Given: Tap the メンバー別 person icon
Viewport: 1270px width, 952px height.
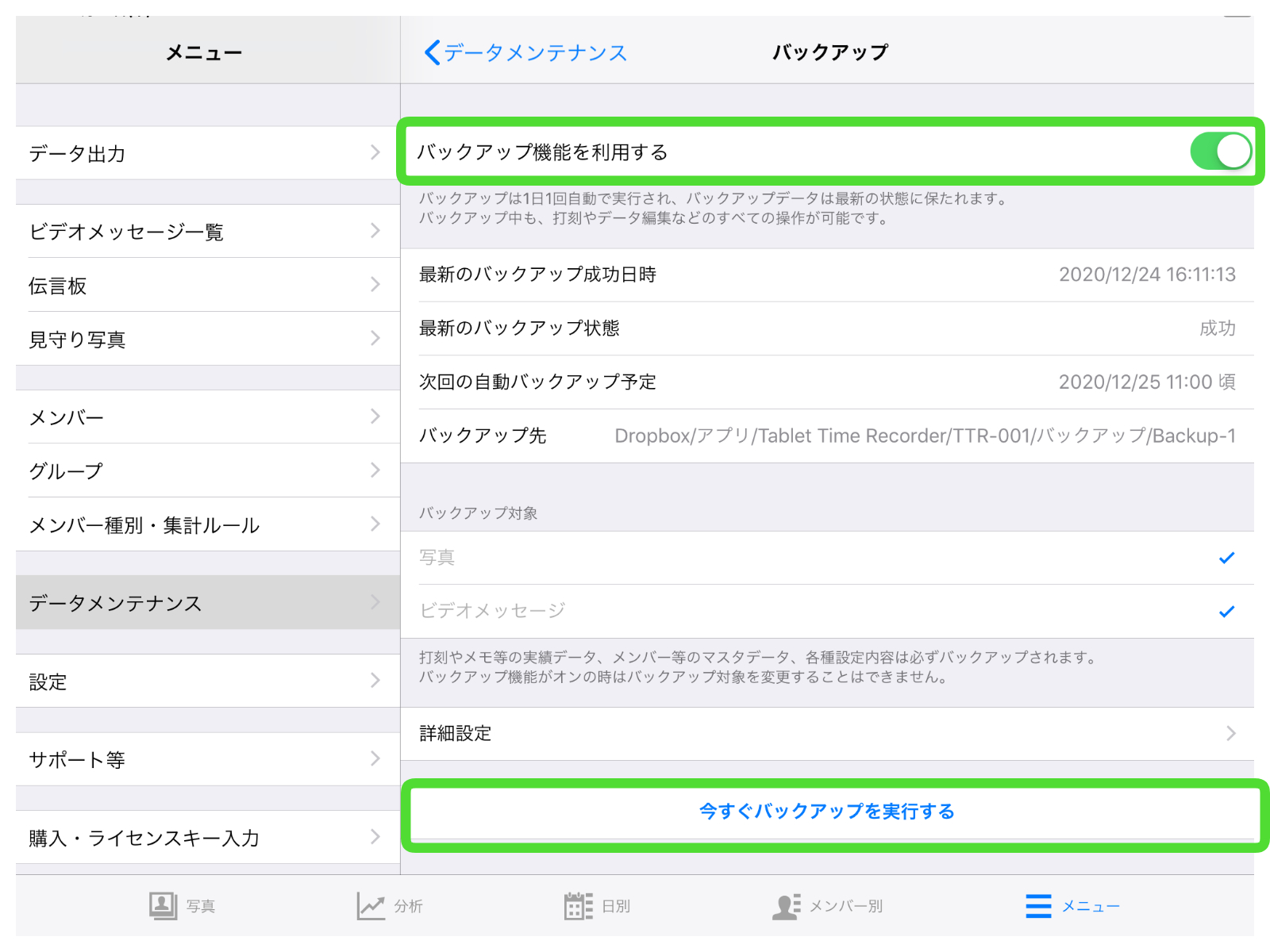Looking at the screenshot, I should point(786,906).
